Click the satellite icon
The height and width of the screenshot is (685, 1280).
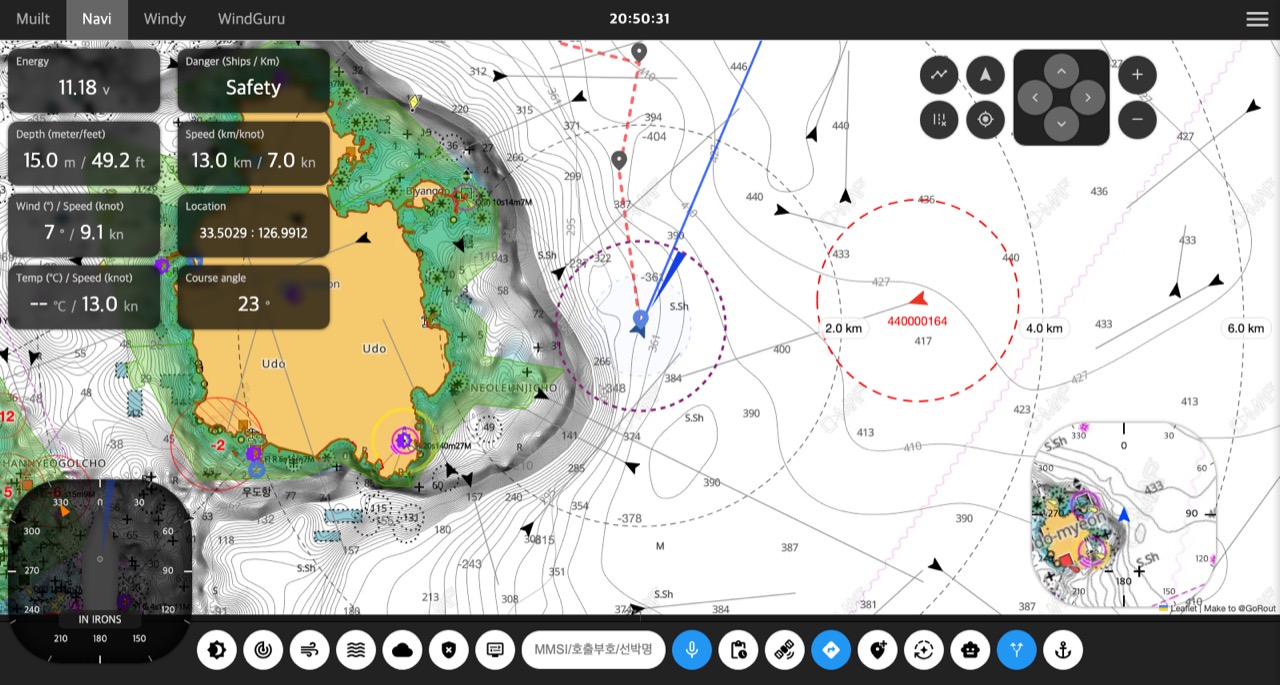click(x=785, y=650)
